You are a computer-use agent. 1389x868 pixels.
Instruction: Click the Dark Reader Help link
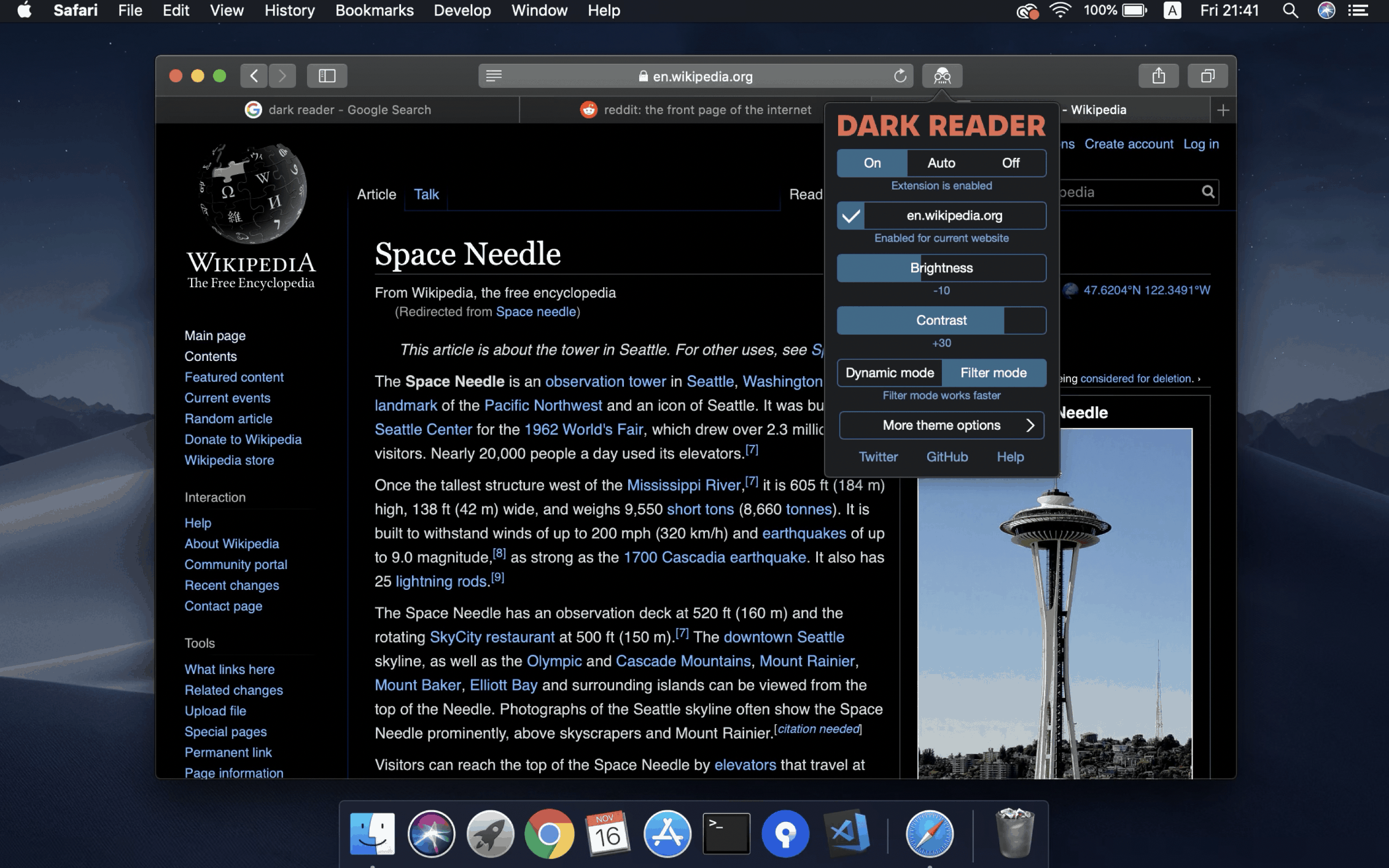click(x=1010, y=457)
